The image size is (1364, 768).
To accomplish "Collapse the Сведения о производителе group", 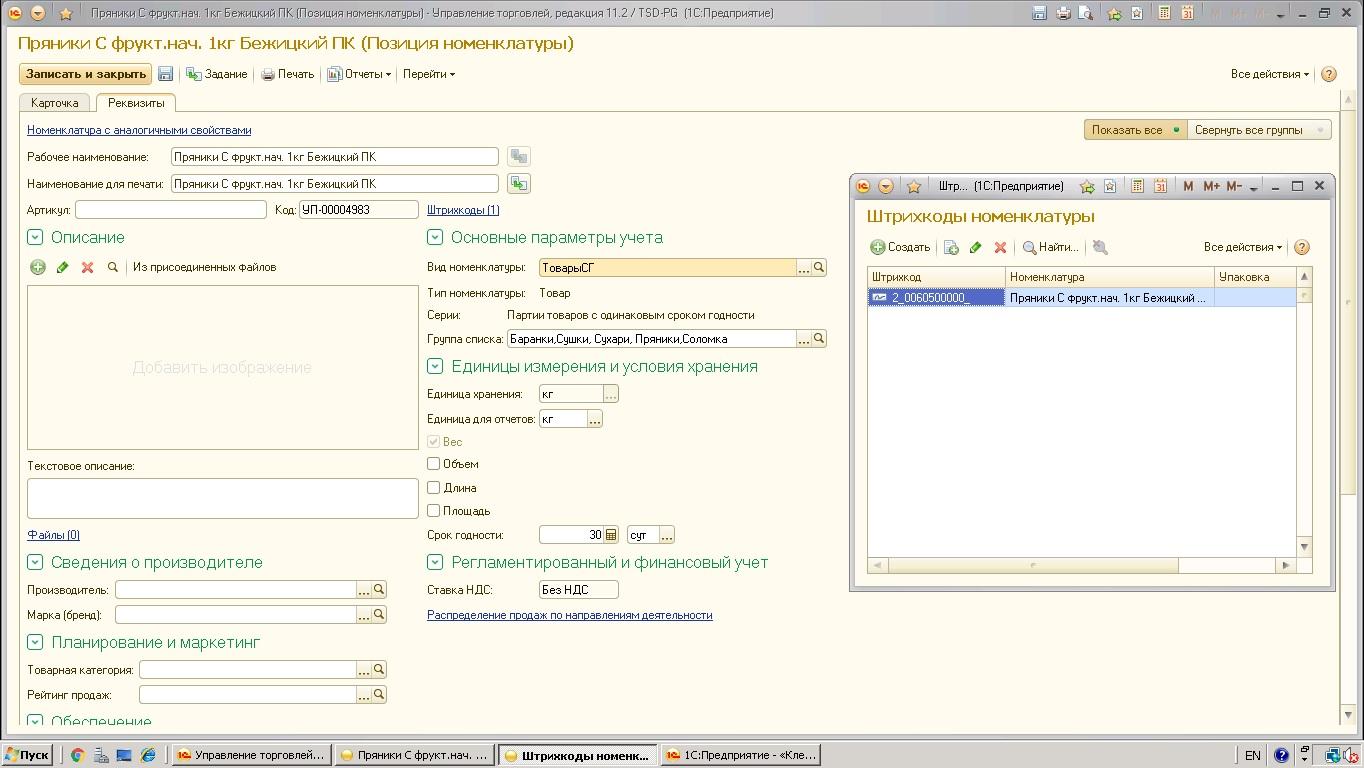I will [x=35, y=562].
